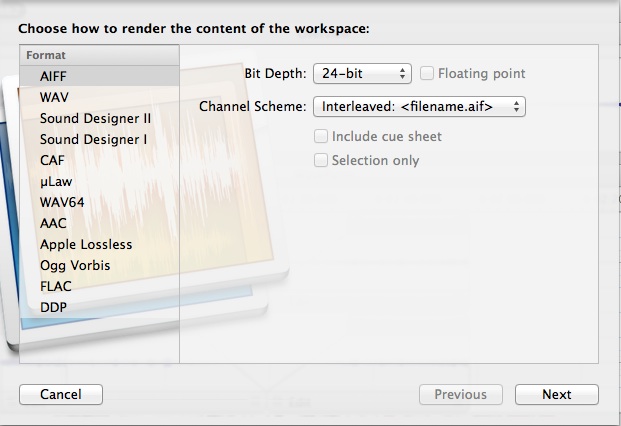Open the Bit Depth dropdown
This screenshot has width=621, height=426.
(362, 73)
